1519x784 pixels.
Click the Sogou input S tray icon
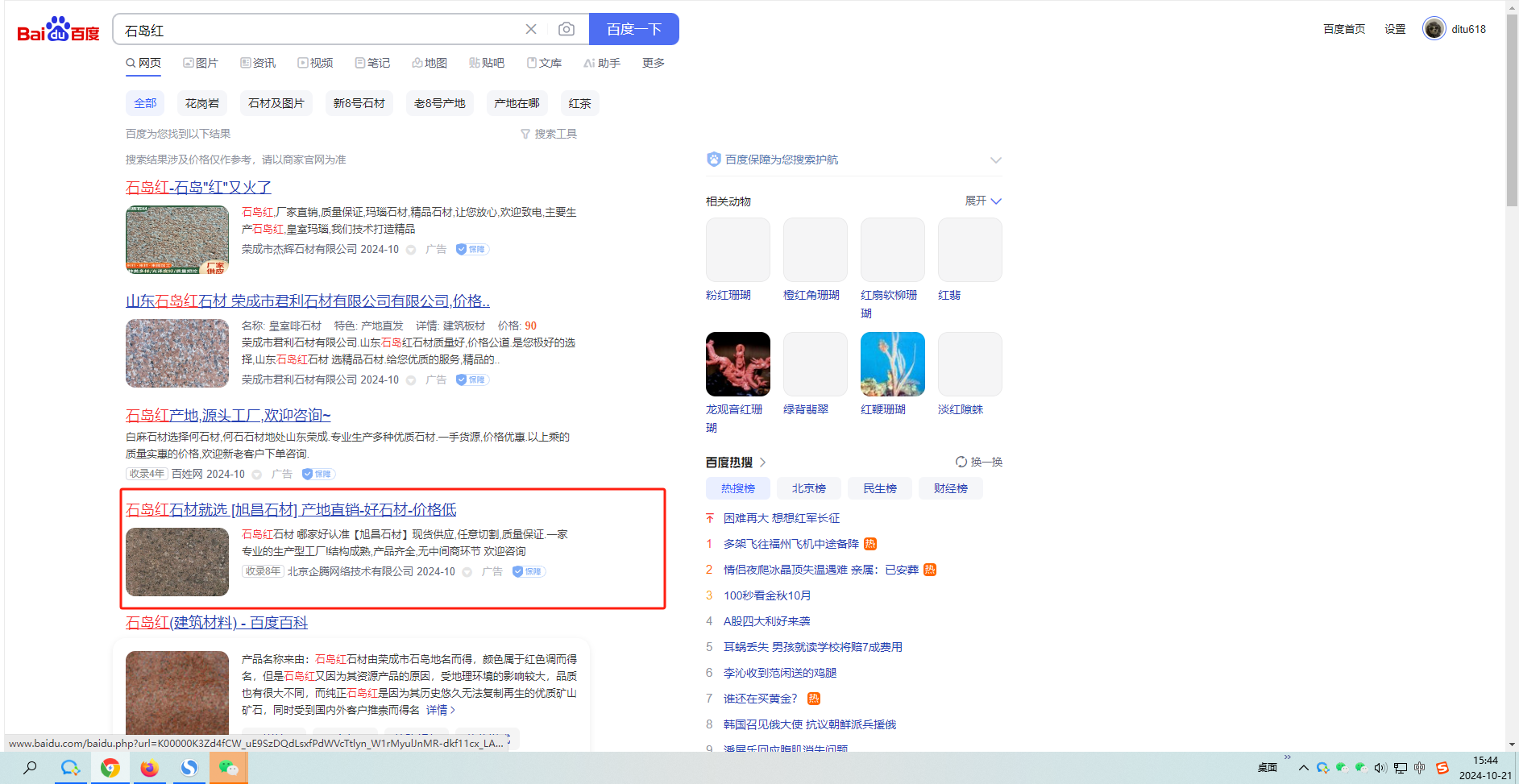click(x=1442, y=768)
